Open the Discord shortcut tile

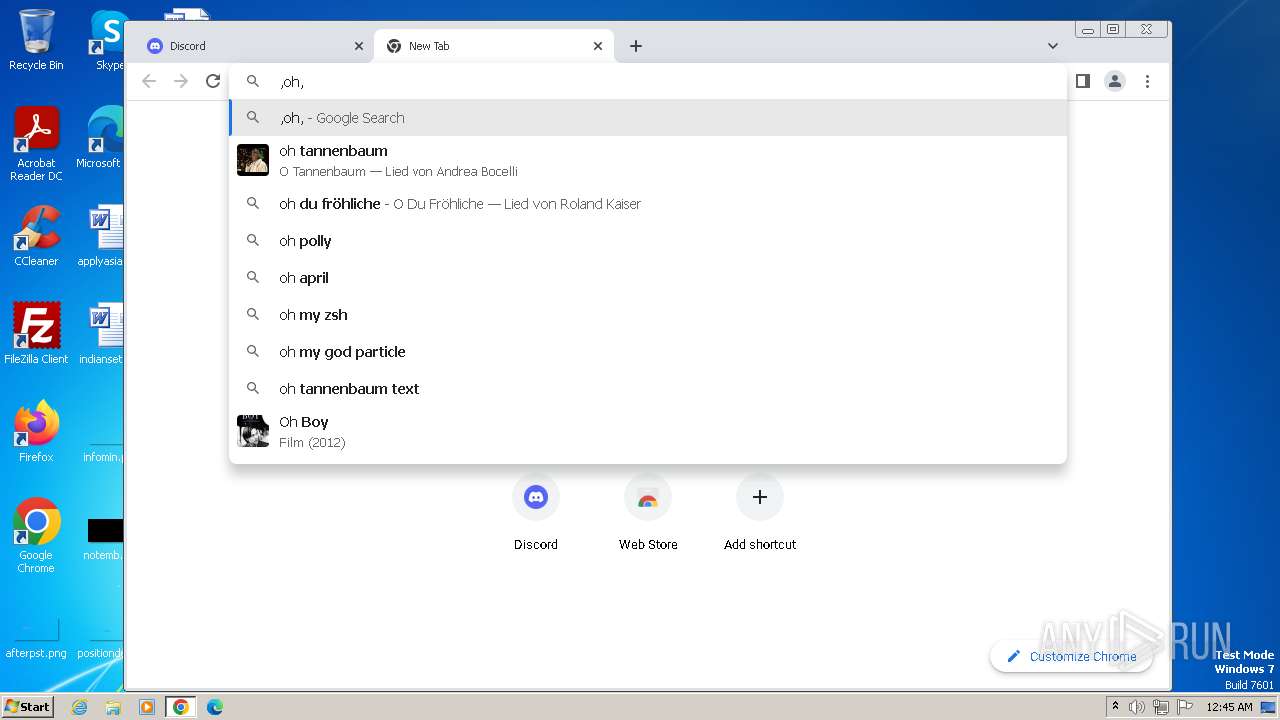coord(536,514)
